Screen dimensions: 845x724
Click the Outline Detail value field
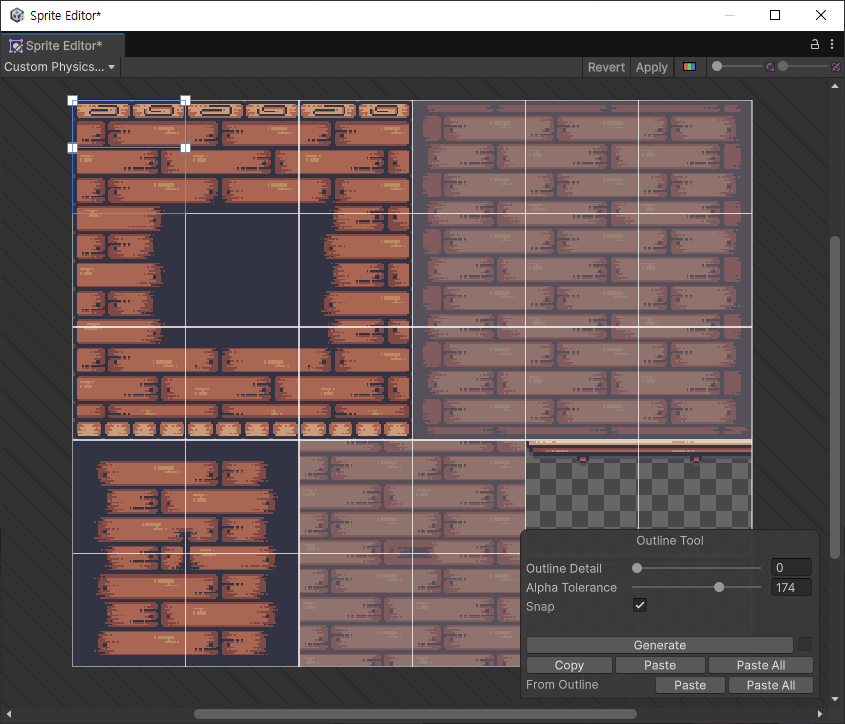(x=791, y=568)
